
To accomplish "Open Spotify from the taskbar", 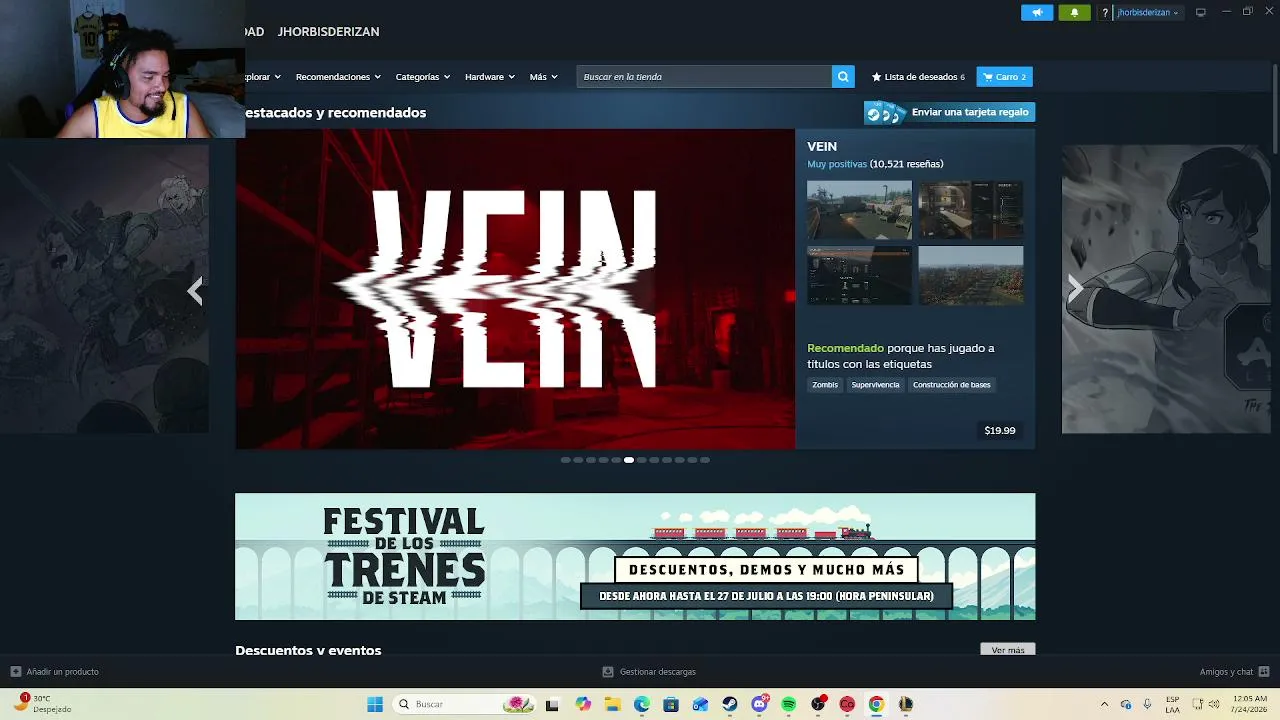I will (789, 704).
